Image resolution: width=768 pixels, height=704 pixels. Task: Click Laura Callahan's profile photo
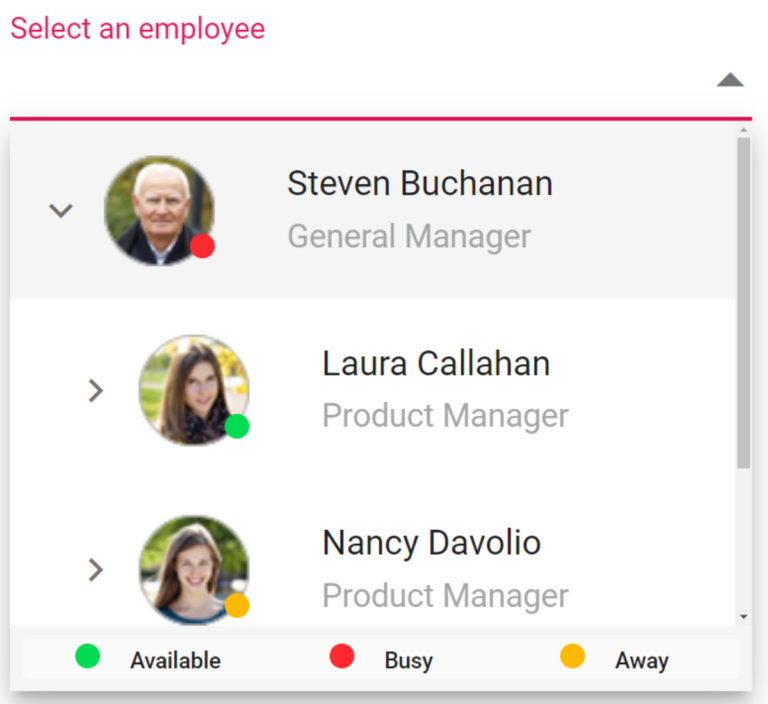193,389
